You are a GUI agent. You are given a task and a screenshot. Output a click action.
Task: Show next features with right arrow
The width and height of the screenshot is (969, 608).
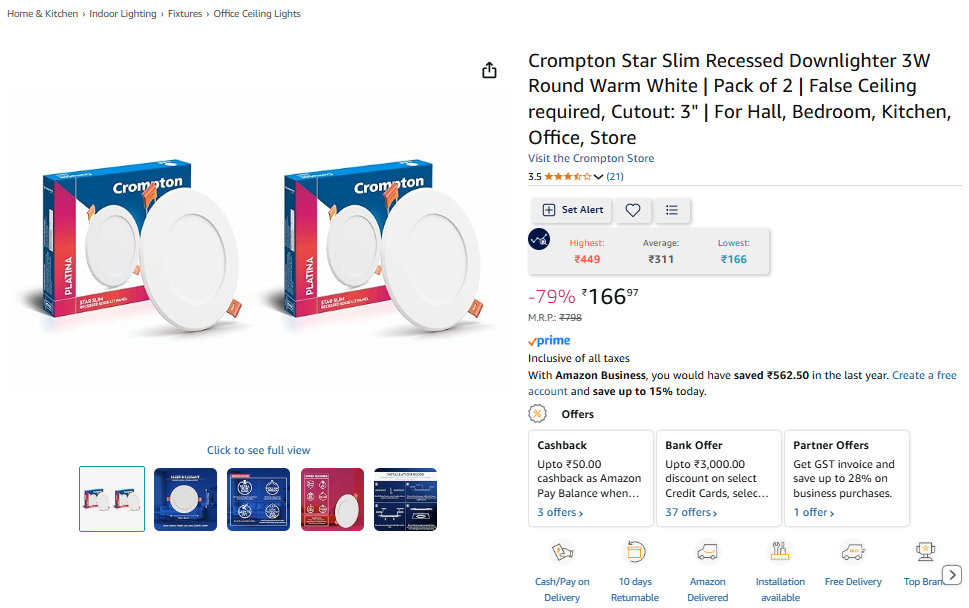click(x=952, y=575)
